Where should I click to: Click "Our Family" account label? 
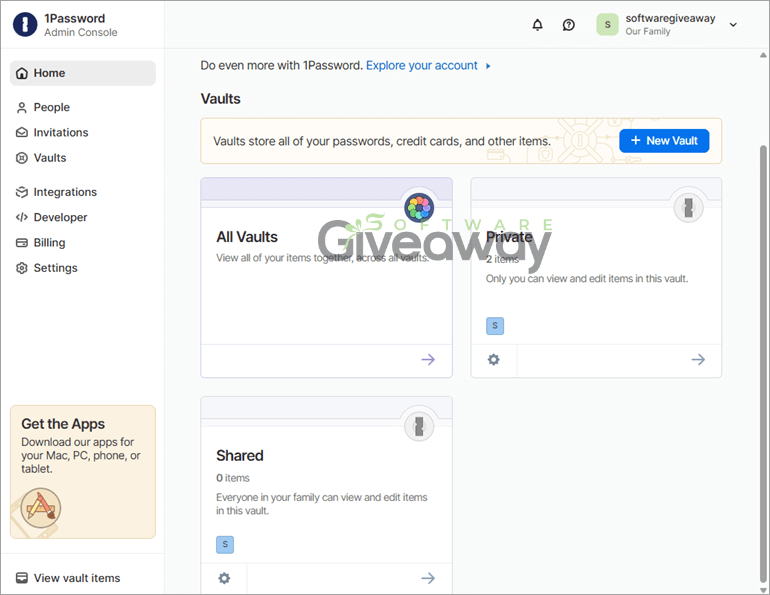[x=648, y=31]
